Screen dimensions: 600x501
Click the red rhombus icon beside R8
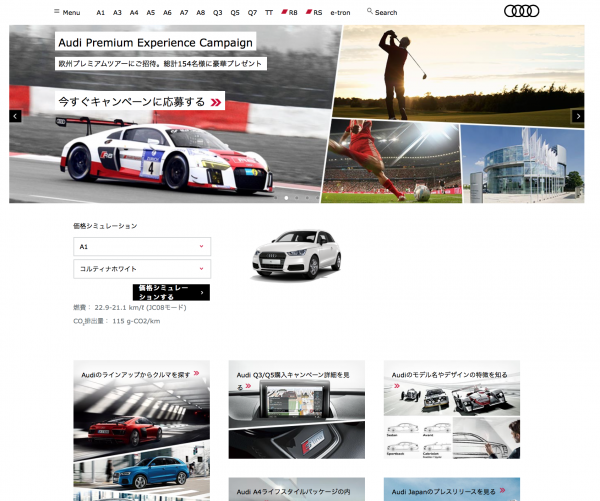(x=284, y=11)
